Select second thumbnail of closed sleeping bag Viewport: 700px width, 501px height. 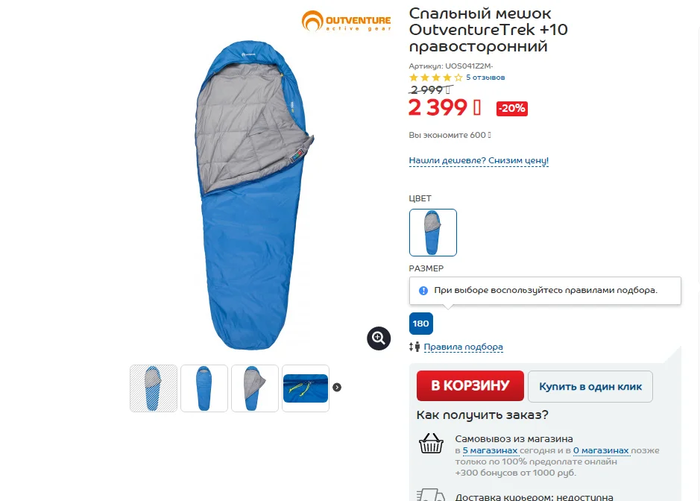[x=204, y=388]
